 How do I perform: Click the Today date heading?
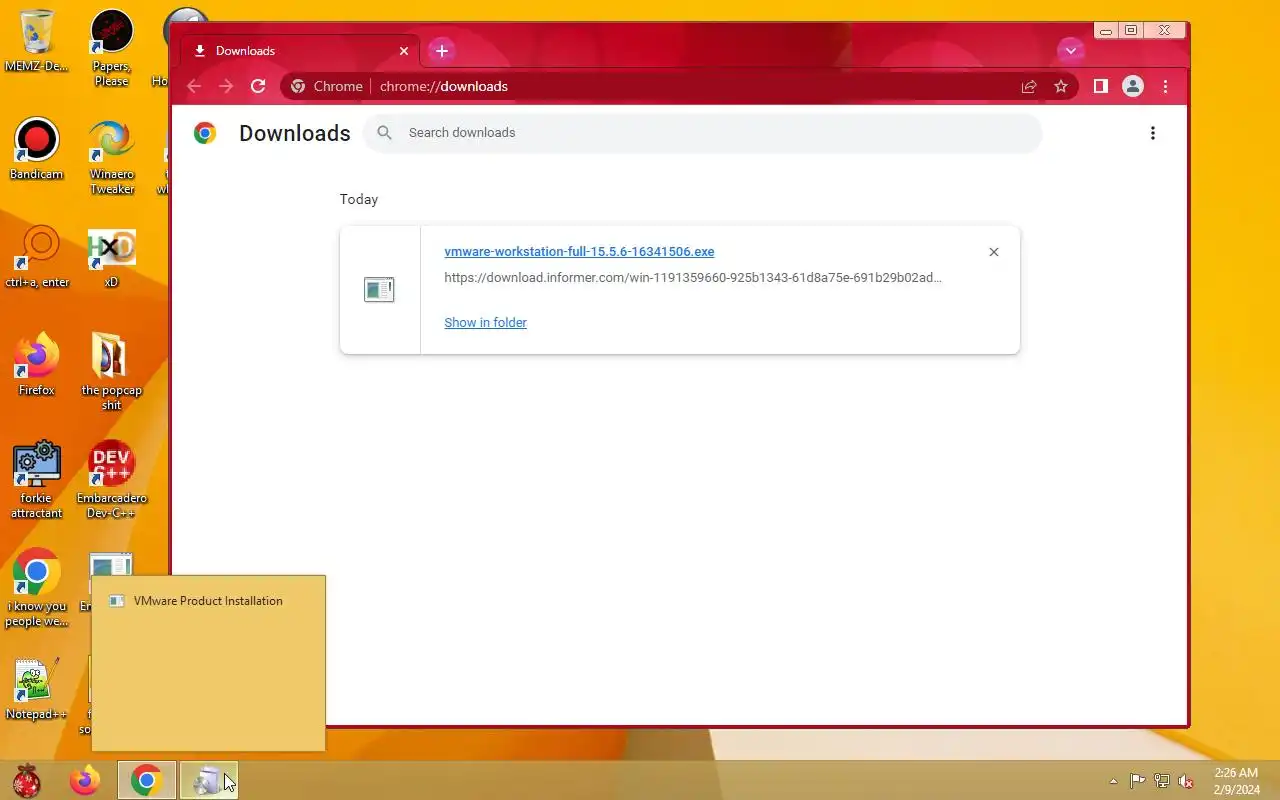tap(359, 199)
